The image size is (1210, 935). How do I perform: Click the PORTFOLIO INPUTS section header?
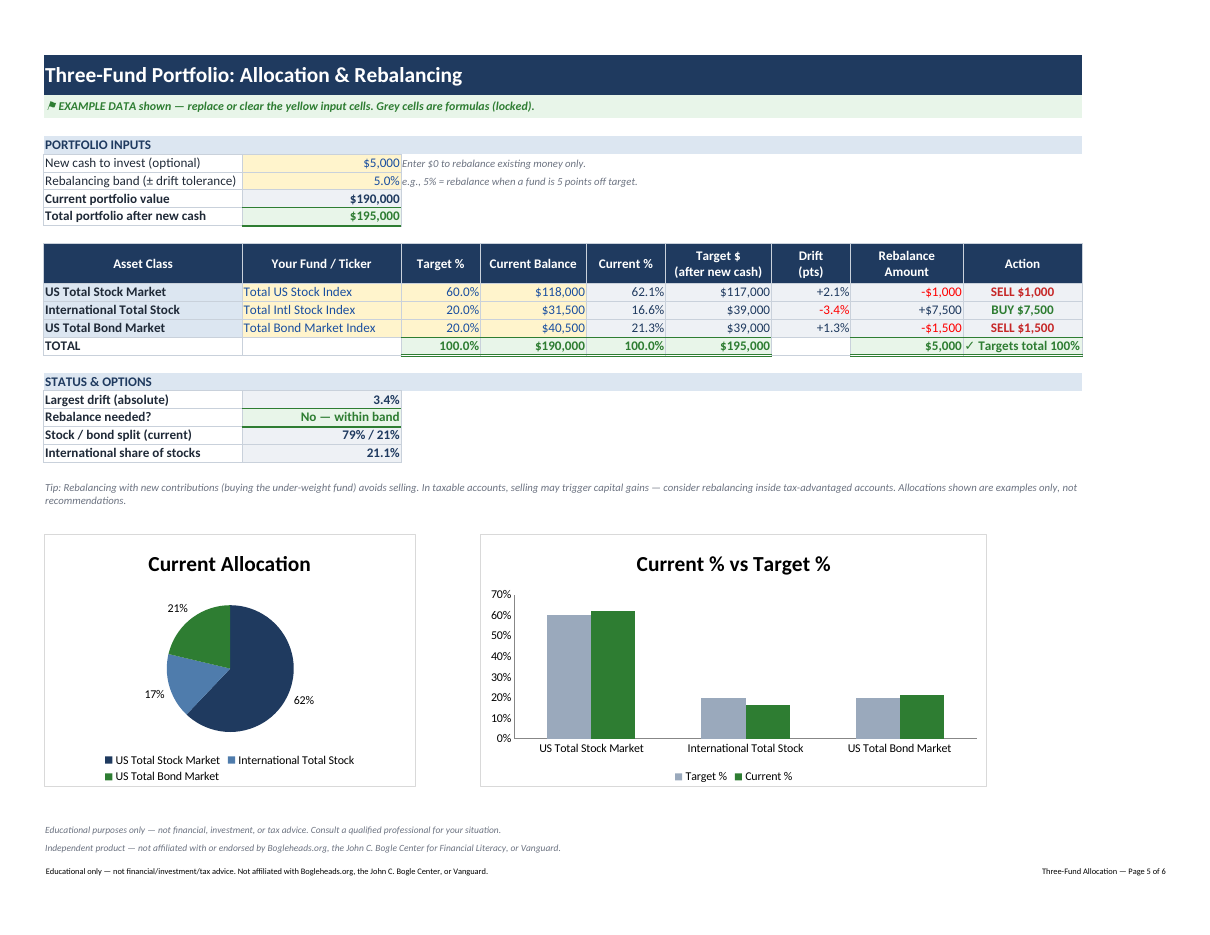563,145
